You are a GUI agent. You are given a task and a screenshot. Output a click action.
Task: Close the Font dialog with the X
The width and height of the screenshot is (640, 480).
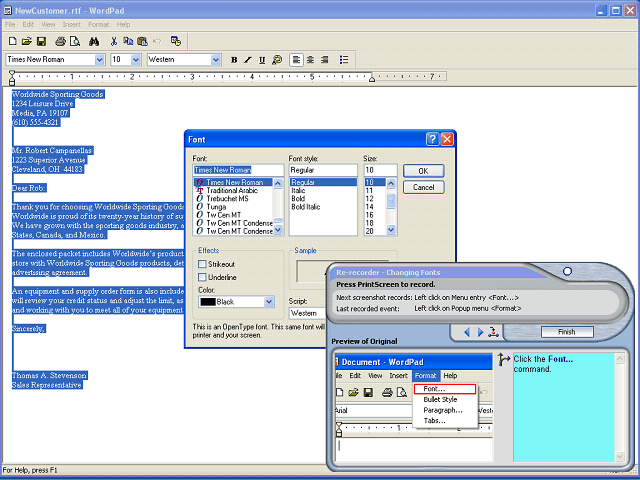(447, 139)
